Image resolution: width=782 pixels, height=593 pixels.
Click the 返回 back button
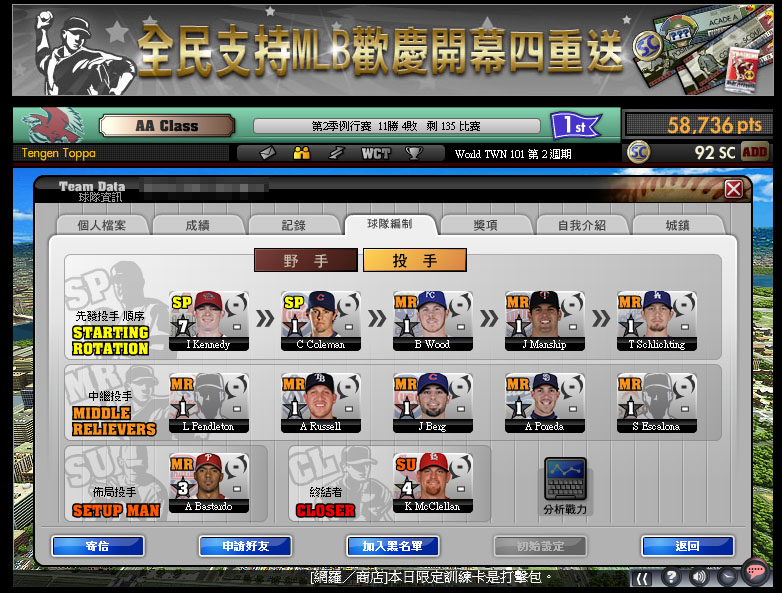[687, 546]
